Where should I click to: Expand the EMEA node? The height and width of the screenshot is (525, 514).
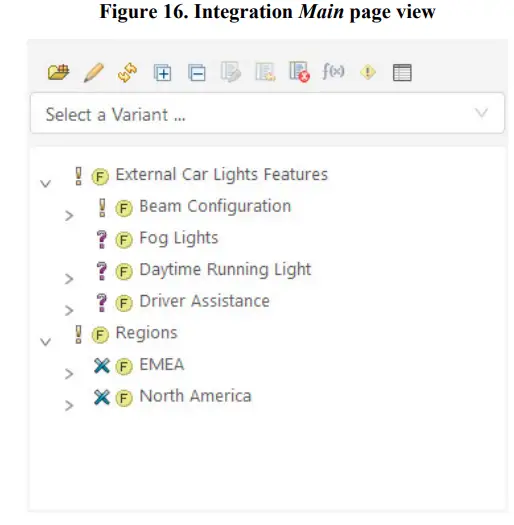(x=69, y=373)
